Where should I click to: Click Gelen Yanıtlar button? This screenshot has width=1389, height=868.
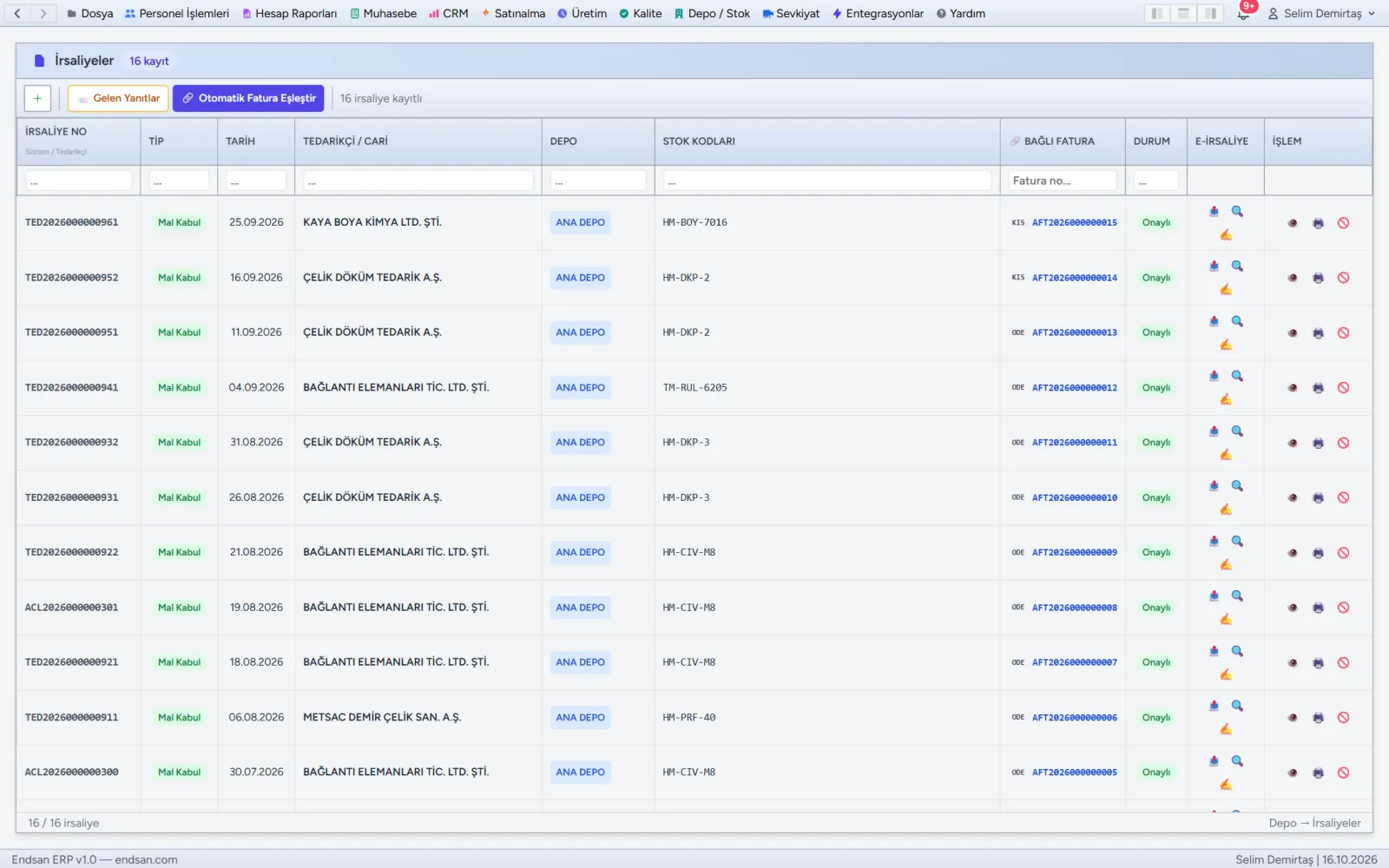click(x=118, y=98)
